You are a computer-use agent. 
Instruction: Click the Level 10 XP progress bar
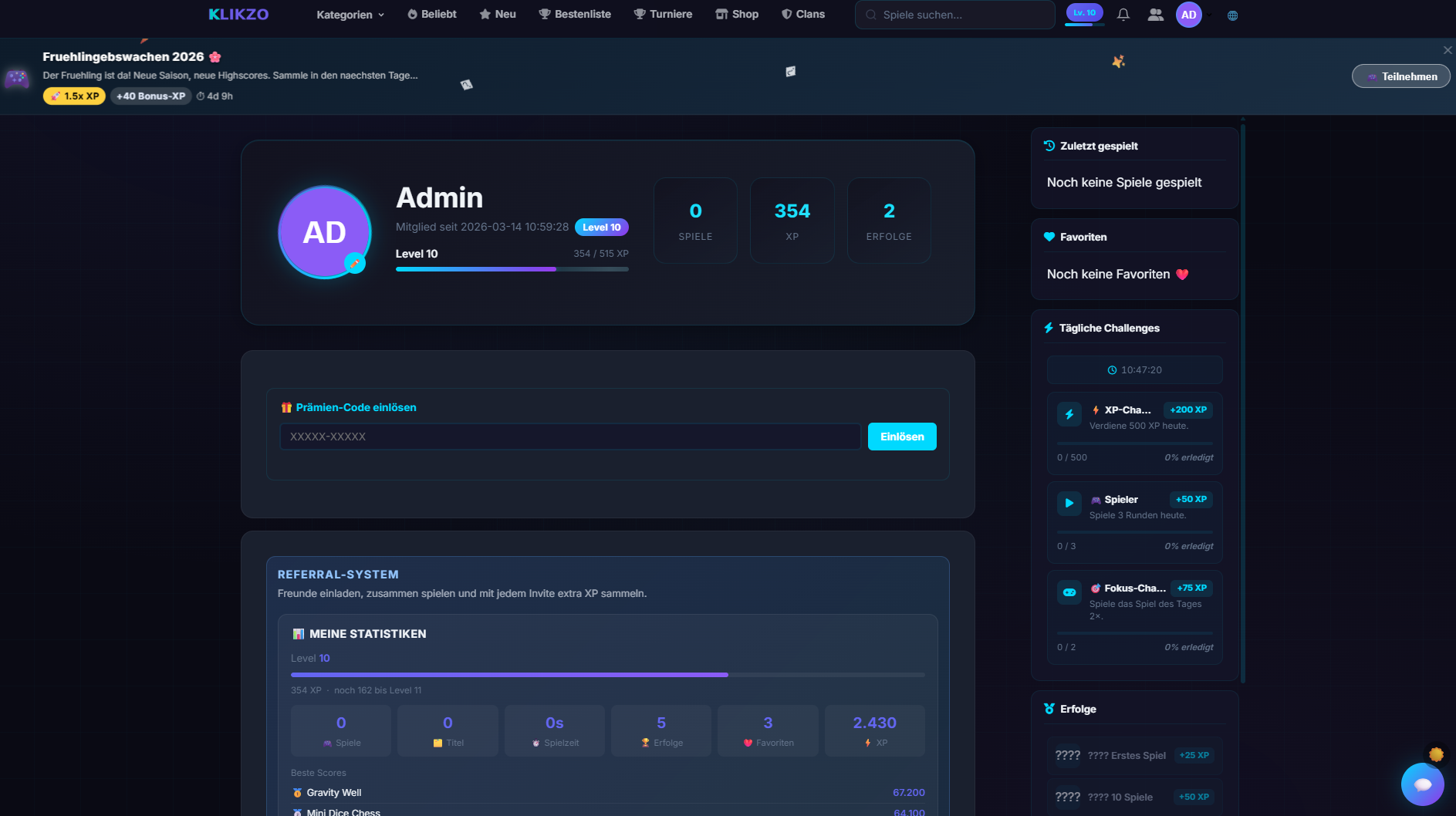coord(512,268)
